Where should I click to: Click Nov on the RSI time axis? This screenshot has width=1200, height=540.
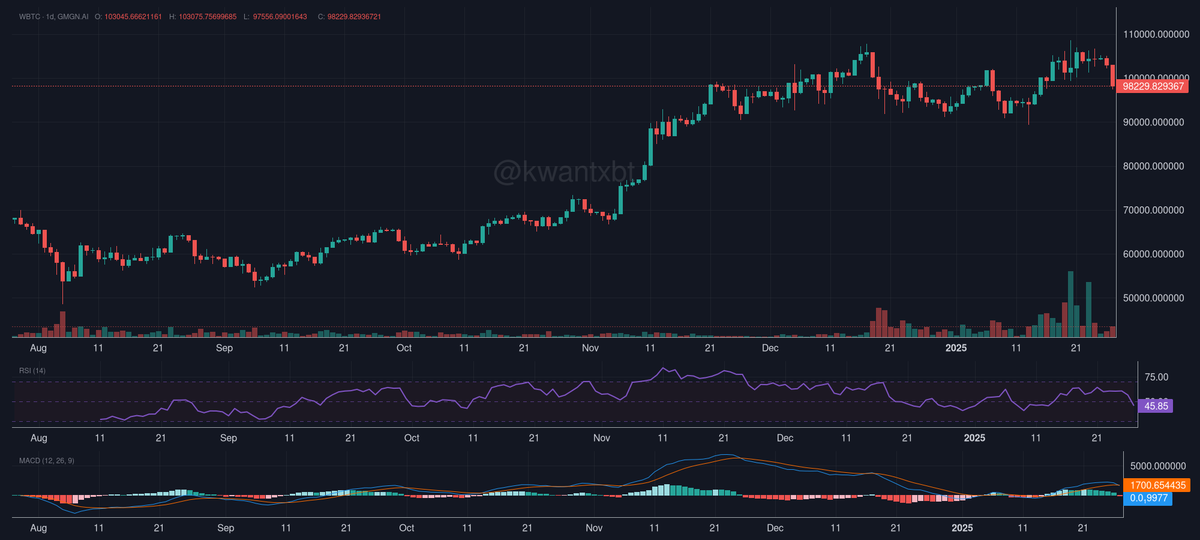[602, 438]
